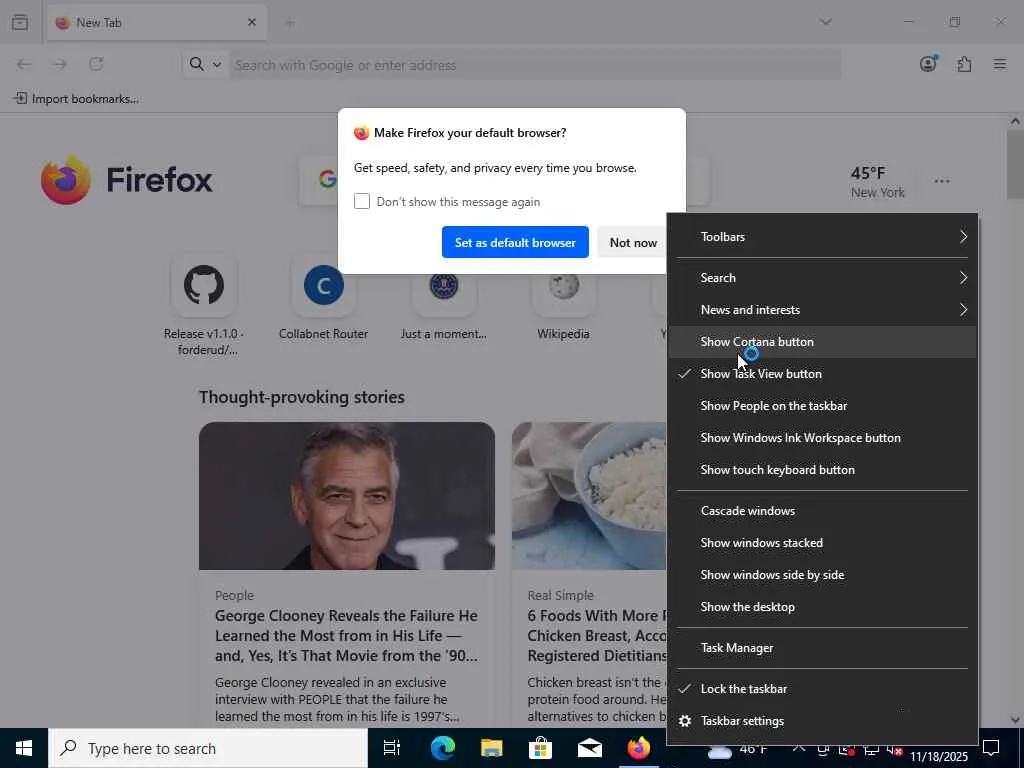Click the Firefox logo on new tab page
Viewport: 1024px width, 768px height.
click(x=127, y=180)
